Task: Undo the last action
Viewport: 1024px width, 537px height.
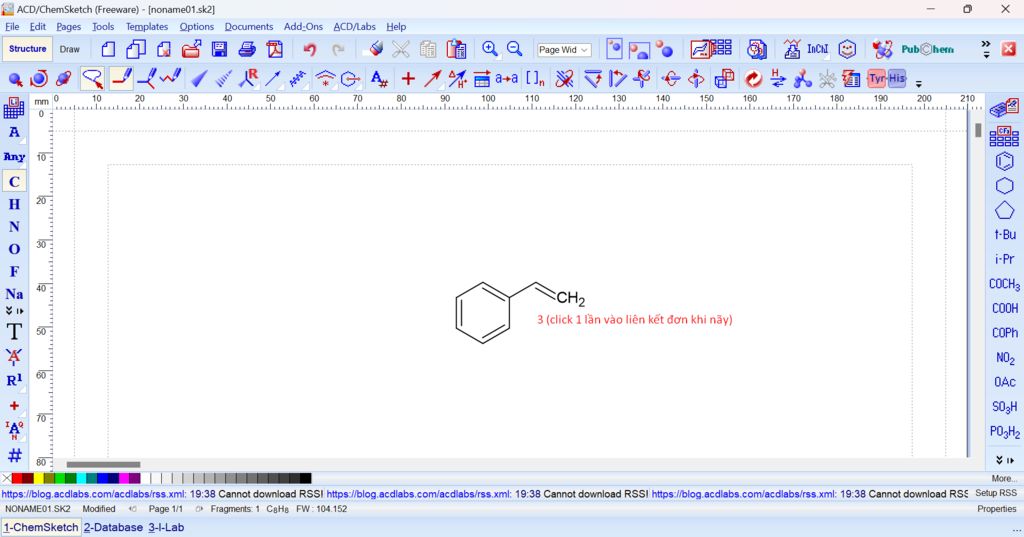Action: (x=310, y=49)
